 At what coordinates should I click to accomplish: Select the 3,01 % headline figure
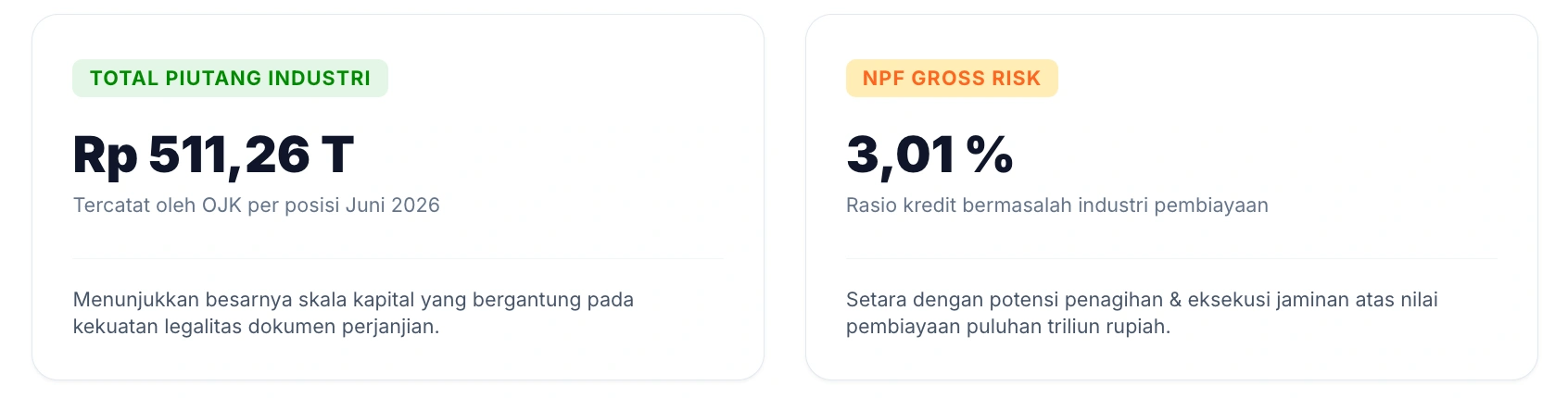point(929,155)
